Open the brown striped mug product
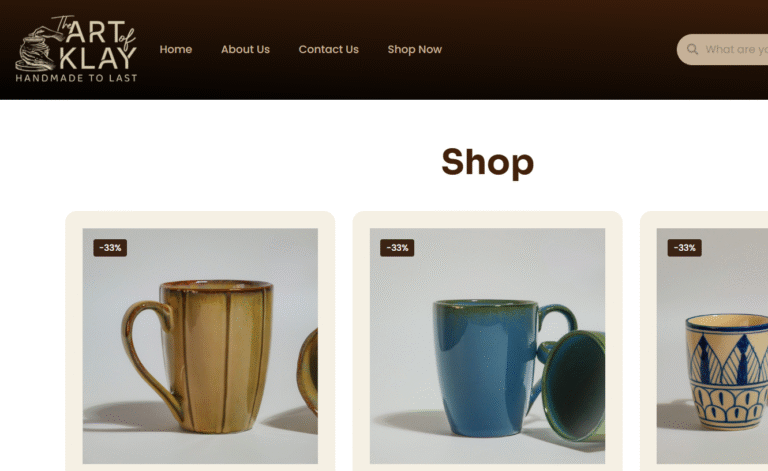768x471 pixels. pos(200,346)
